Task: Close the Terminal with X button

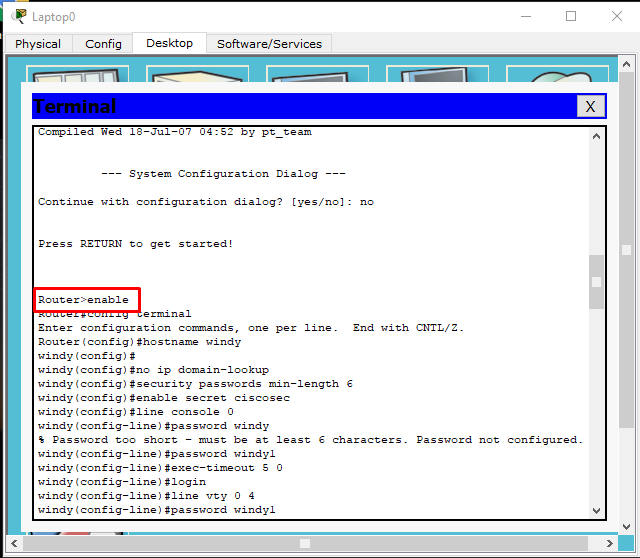Action: tap(590, 107)
